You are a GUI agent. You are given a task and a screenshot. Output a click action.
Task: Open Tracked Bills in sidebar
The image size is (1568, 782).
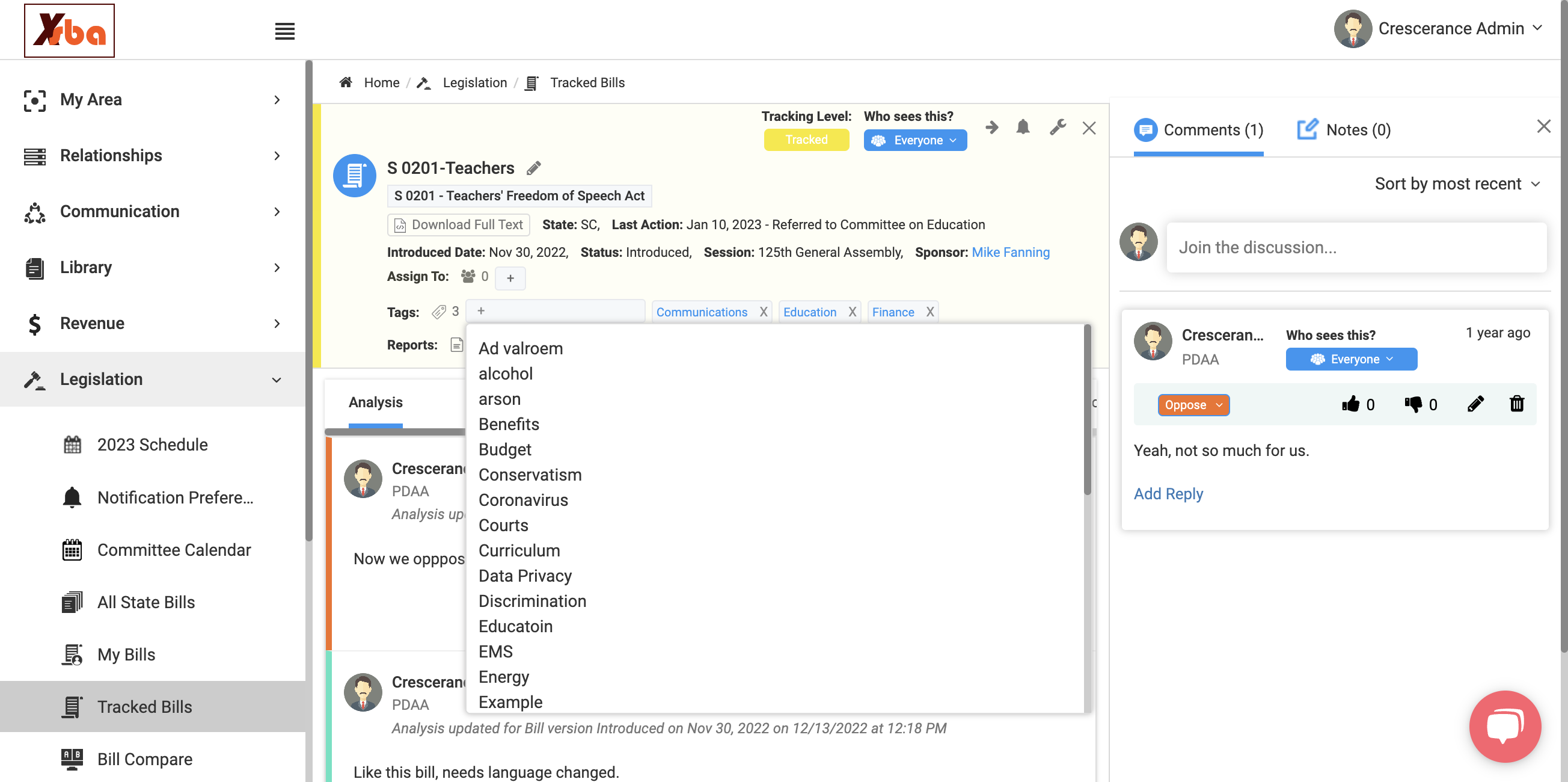tap(152, 707)
